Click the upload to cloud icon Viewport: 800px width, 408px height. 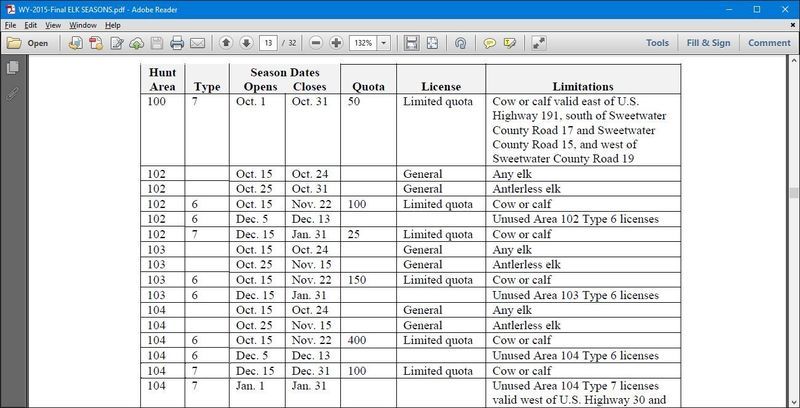[x=136, y=43]
